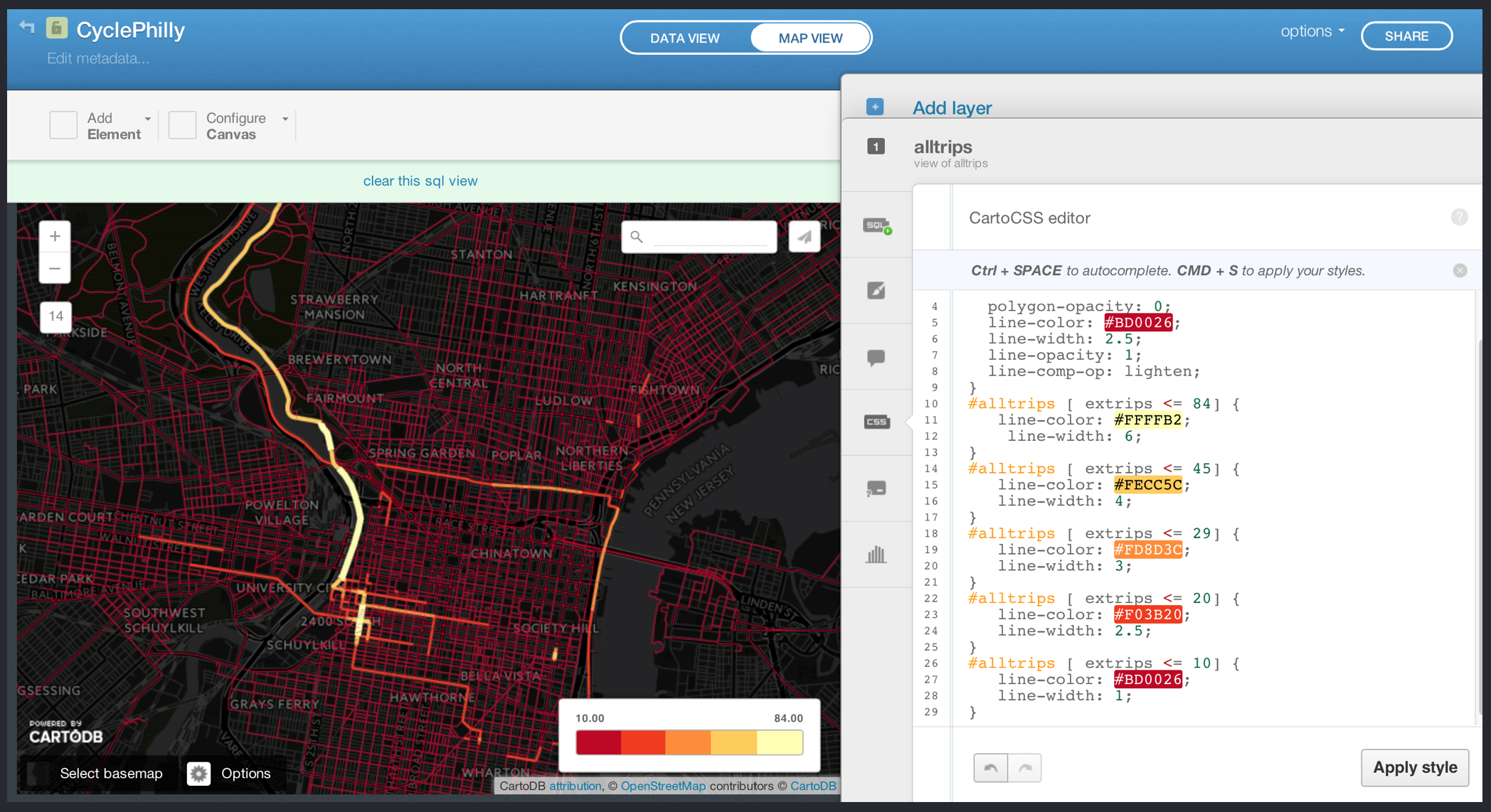
Task: Open the Configure Canvas dropdown
Action: pos(283,119)
